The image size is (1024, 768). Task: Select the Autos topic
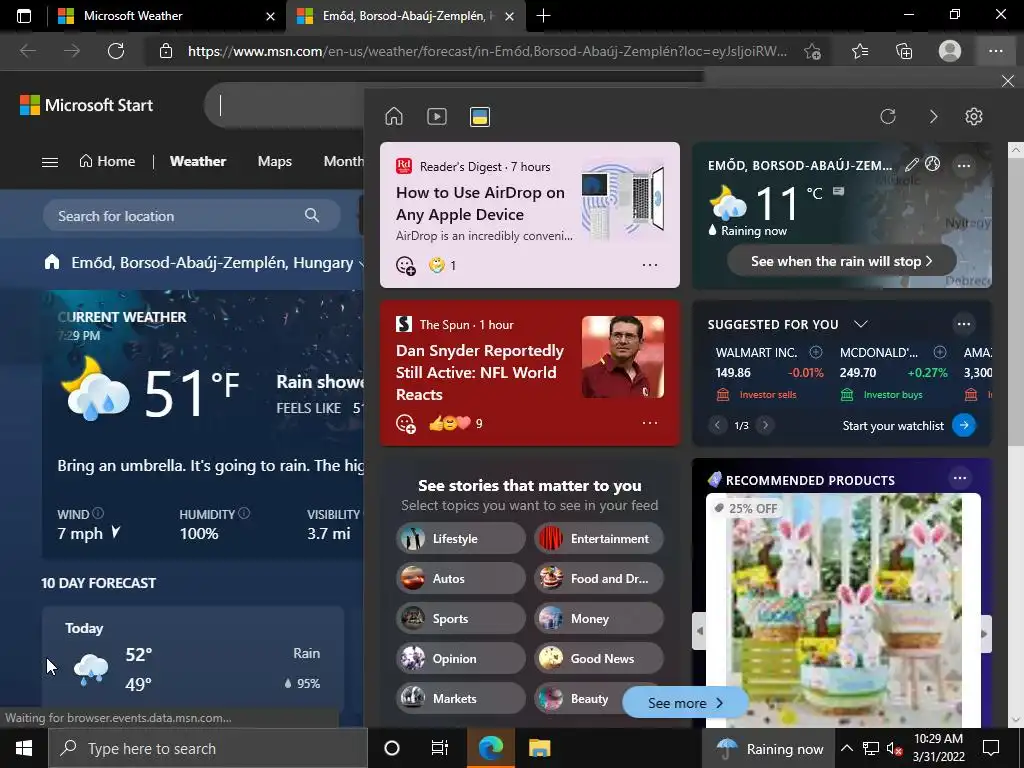(x=460, y=579)
